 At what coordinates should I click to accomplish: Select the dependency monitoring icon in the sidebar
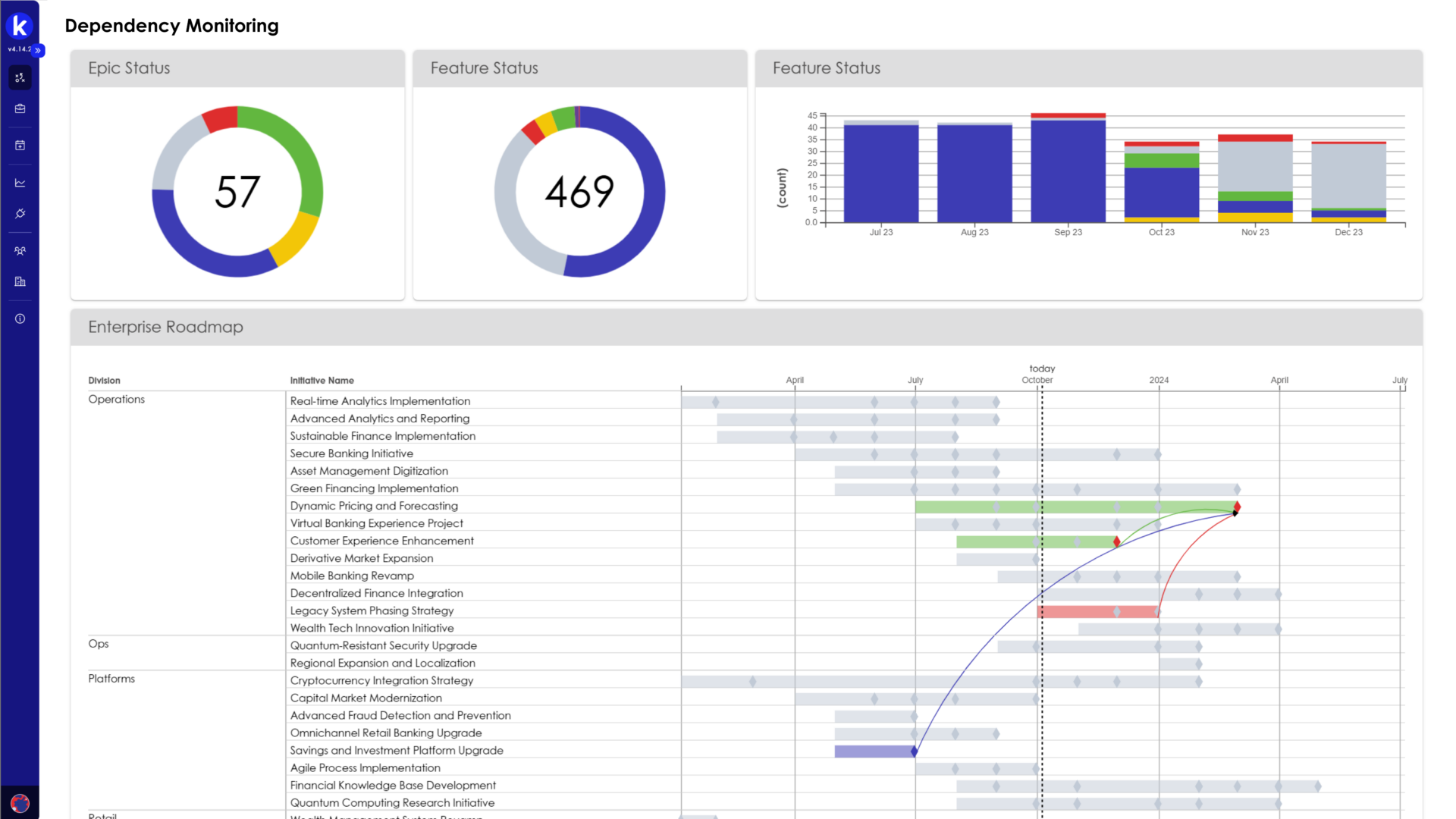[20, 77]
